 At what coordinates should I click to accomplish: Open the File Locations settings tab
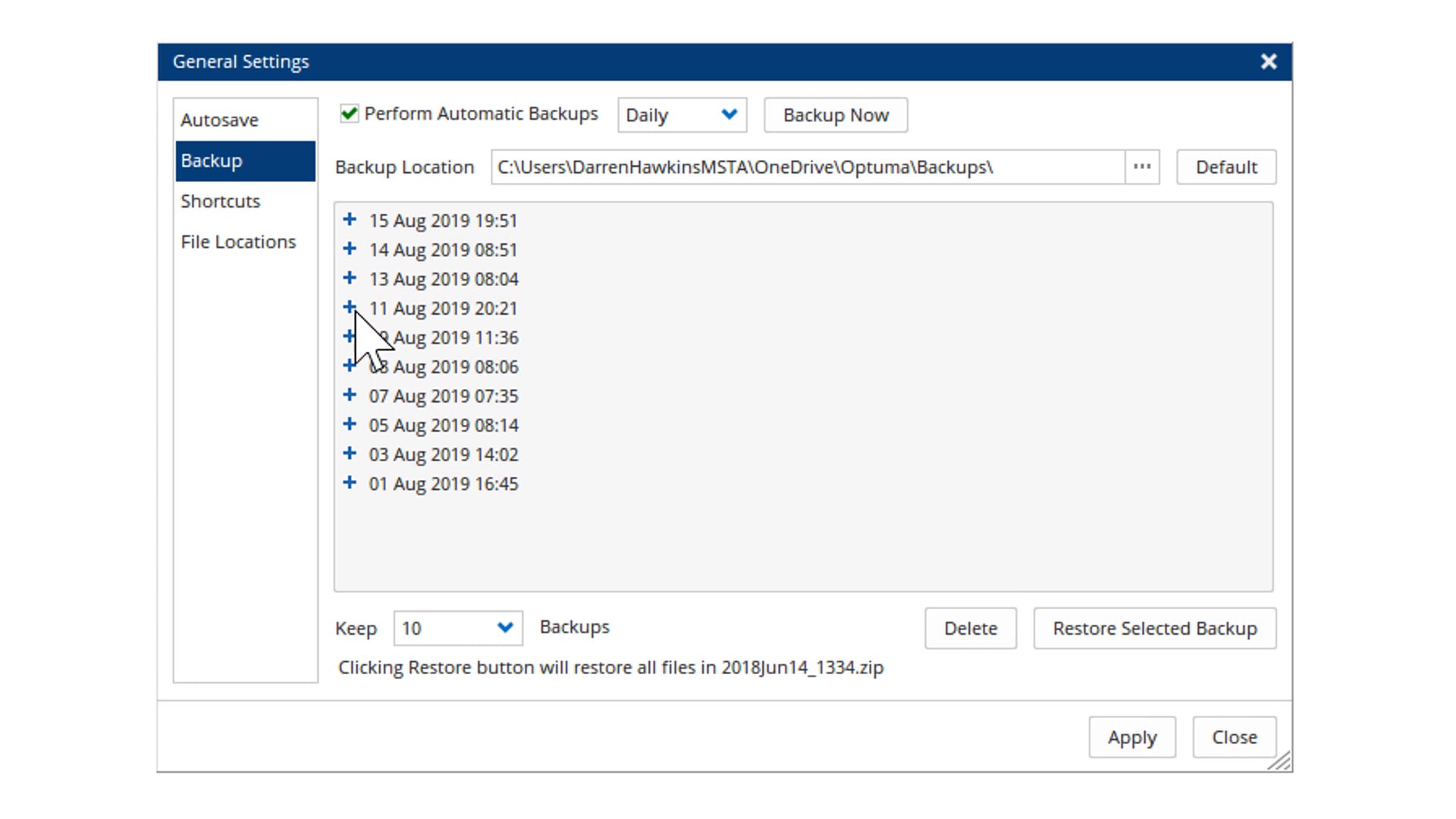pos(245,242)
